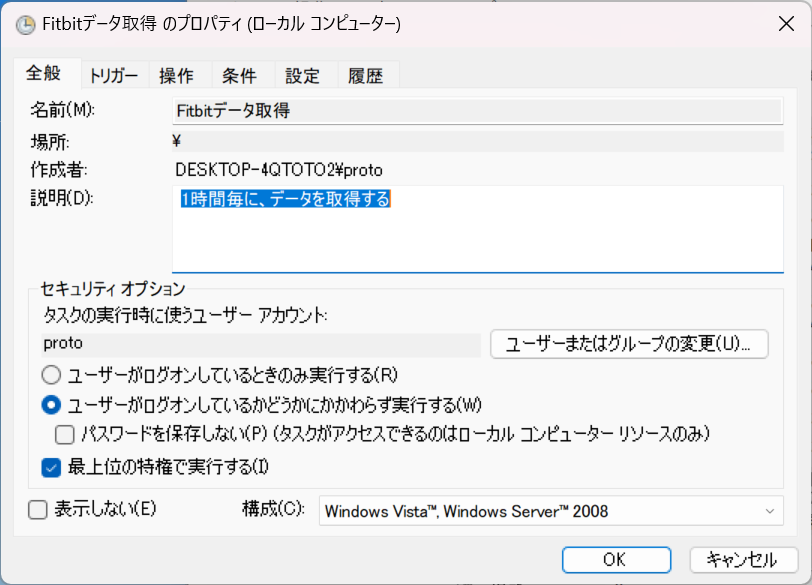812x585 pixels.
Task: Choose ユーザーがログオンしているかどうかにかかわらず実行する radio option
Action: (x=51, y=405)
